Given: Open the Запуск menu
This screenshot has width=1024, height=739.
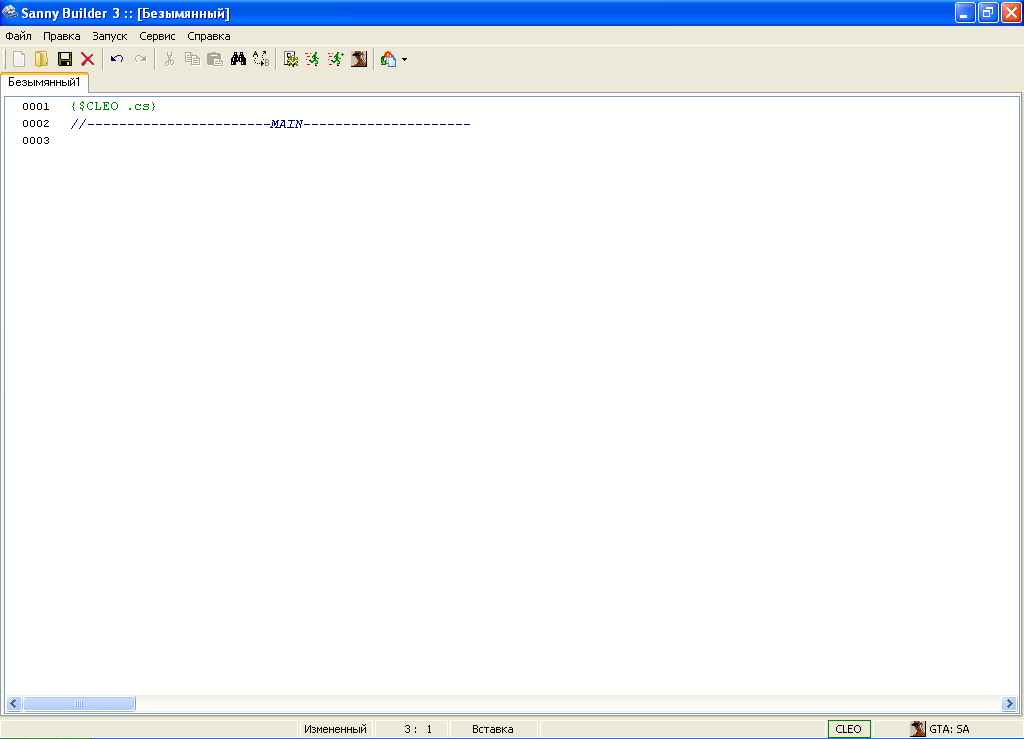Looking at the screenshot, I should pyautogui.click(x=110, y=36).
